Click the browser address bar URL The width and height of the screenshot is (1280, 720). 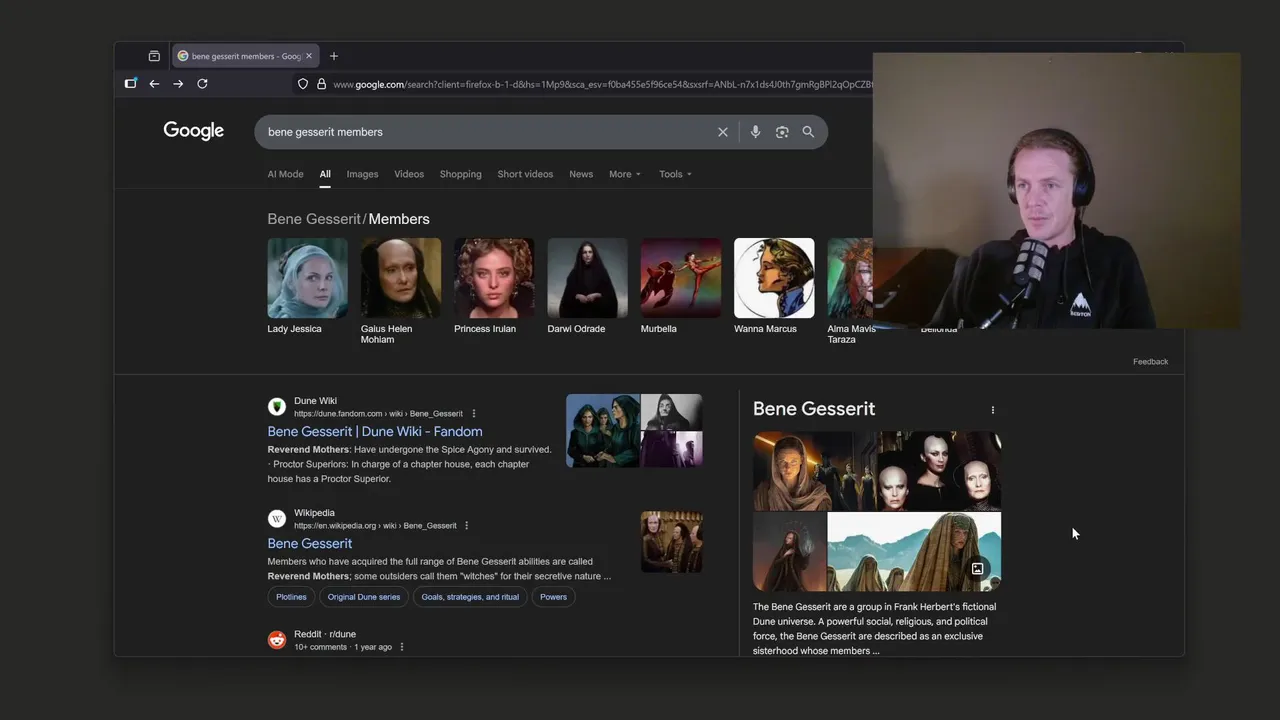pos(600,84)
